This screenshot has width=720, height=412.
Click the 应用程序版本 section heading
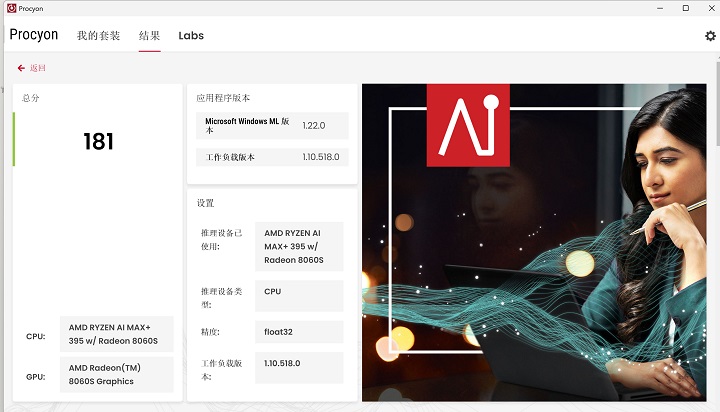click(x=223, y=98)
